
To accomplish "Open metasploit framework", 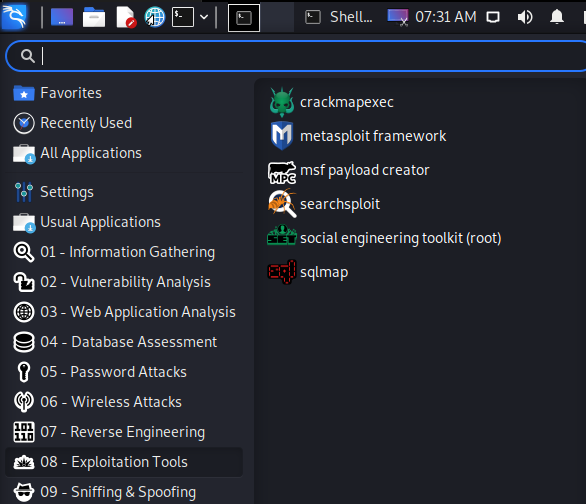I will (357, 136).
